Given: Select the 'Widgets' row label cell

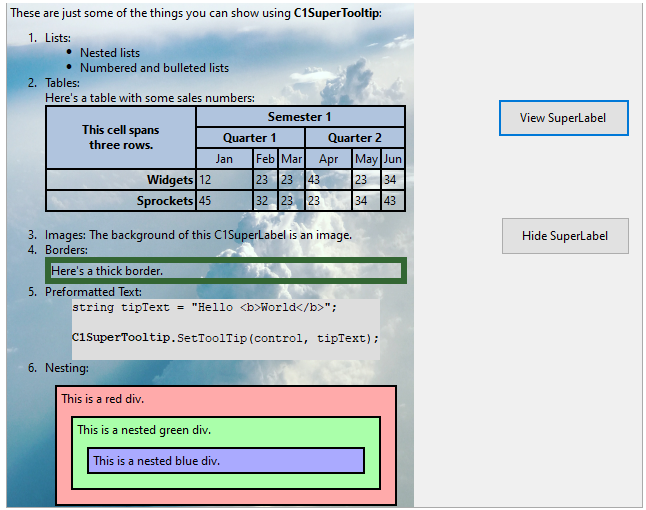Looking at the screenshot, I should 121,180.
